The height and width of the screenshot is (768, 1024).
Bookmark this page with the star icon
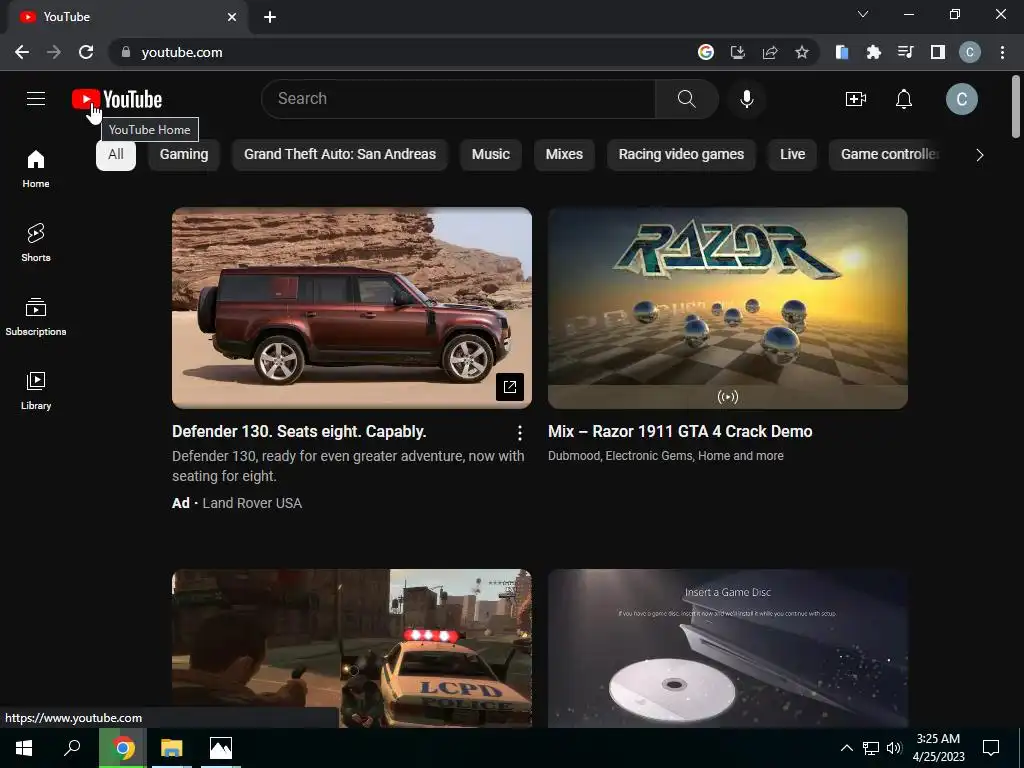(802, 52)
